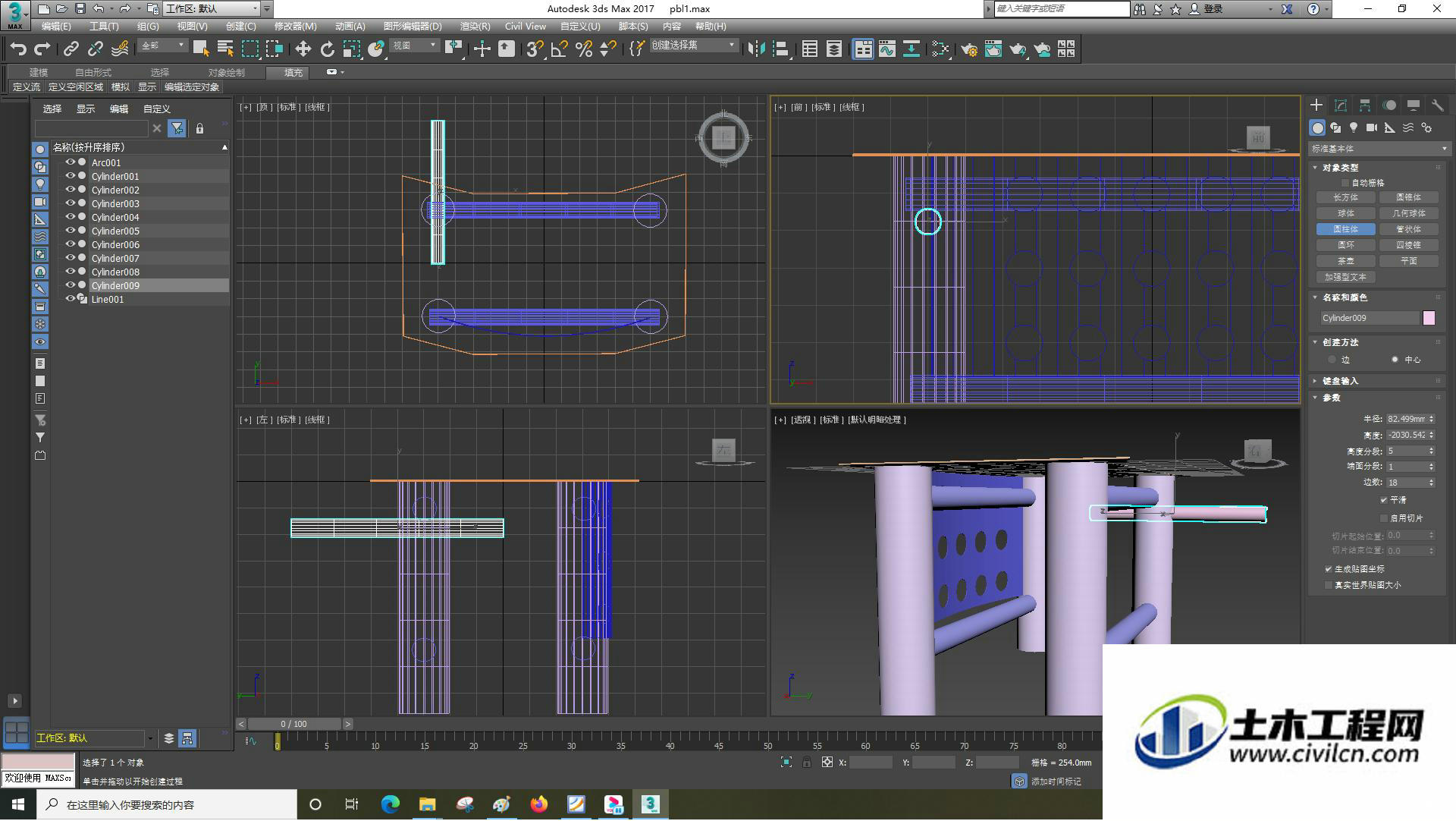This screenshot has width=1456, height=821.
Task: Hide Line001 using its eye icon
Action: coord(70,299)
